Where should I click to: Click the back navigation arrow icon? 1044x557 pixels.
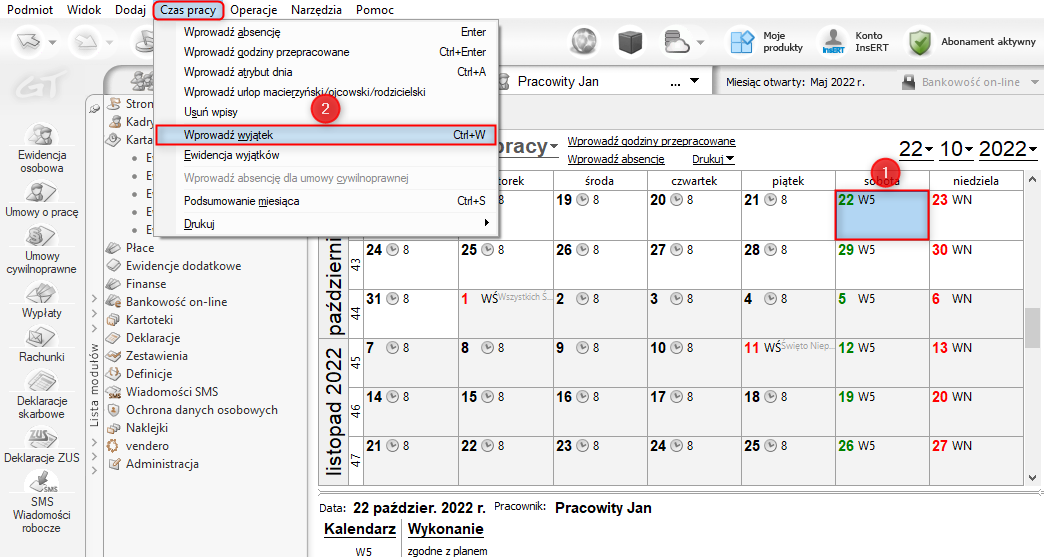pyautogui.click(x=29, y=42)
